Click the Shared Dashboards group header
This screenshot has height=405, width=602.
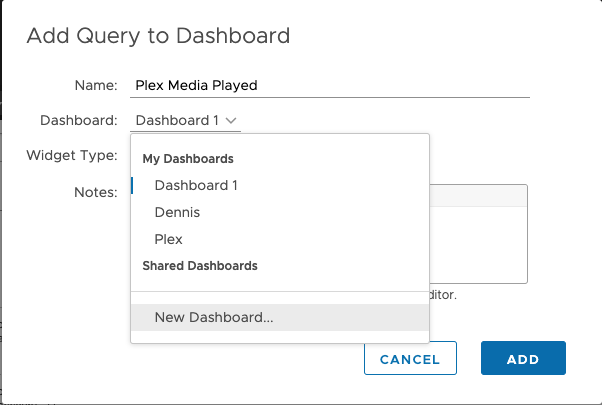pos(200,266)
